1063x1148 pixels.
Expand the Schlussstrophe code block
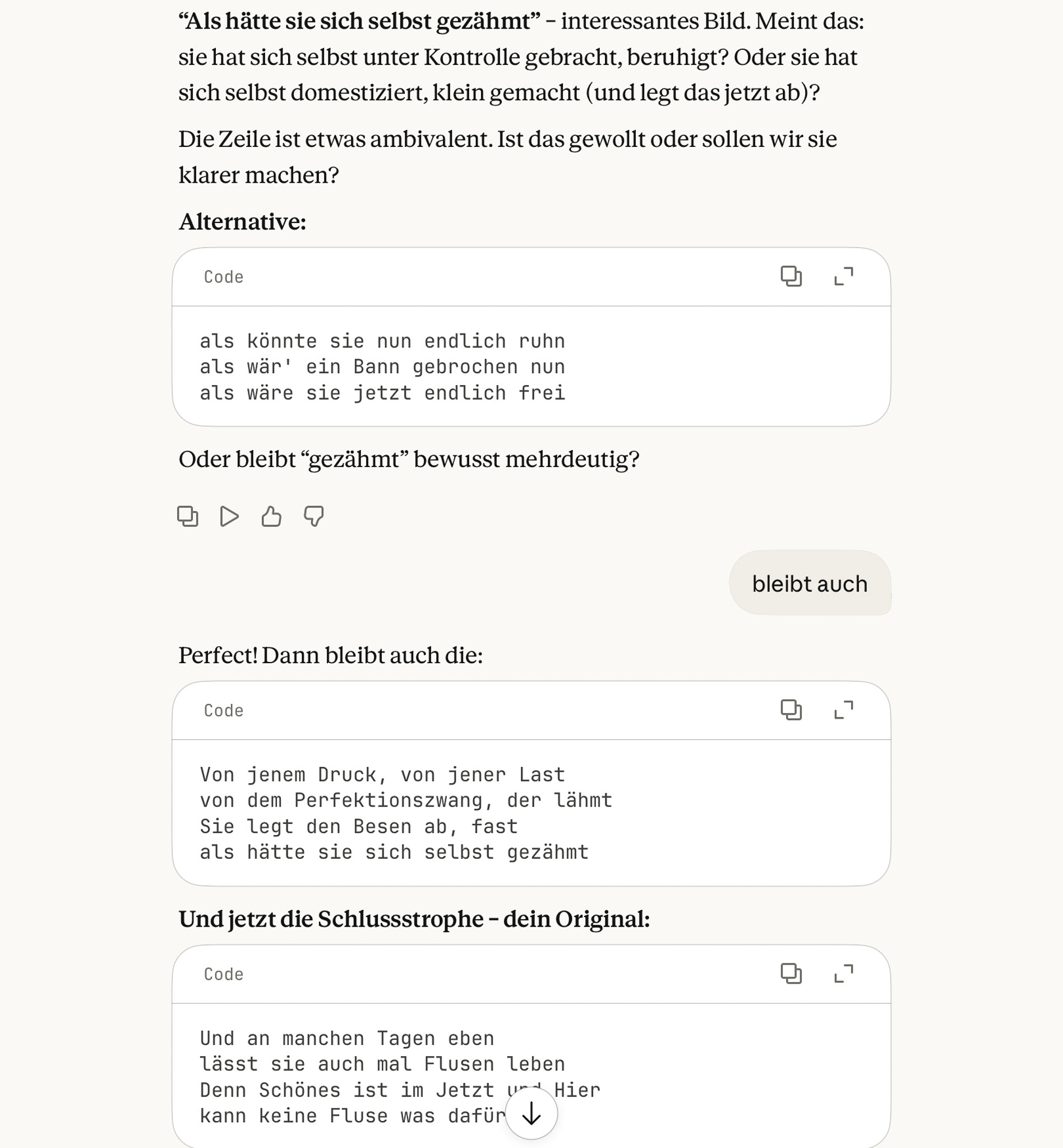pos(843,974)
